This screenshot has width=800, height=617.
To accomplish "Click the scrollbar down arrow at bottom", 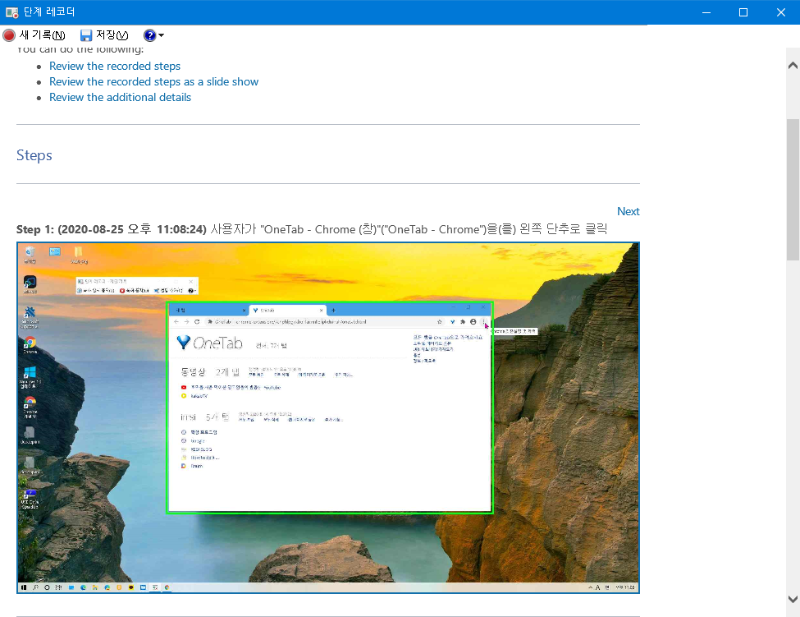I will point(792,599).
